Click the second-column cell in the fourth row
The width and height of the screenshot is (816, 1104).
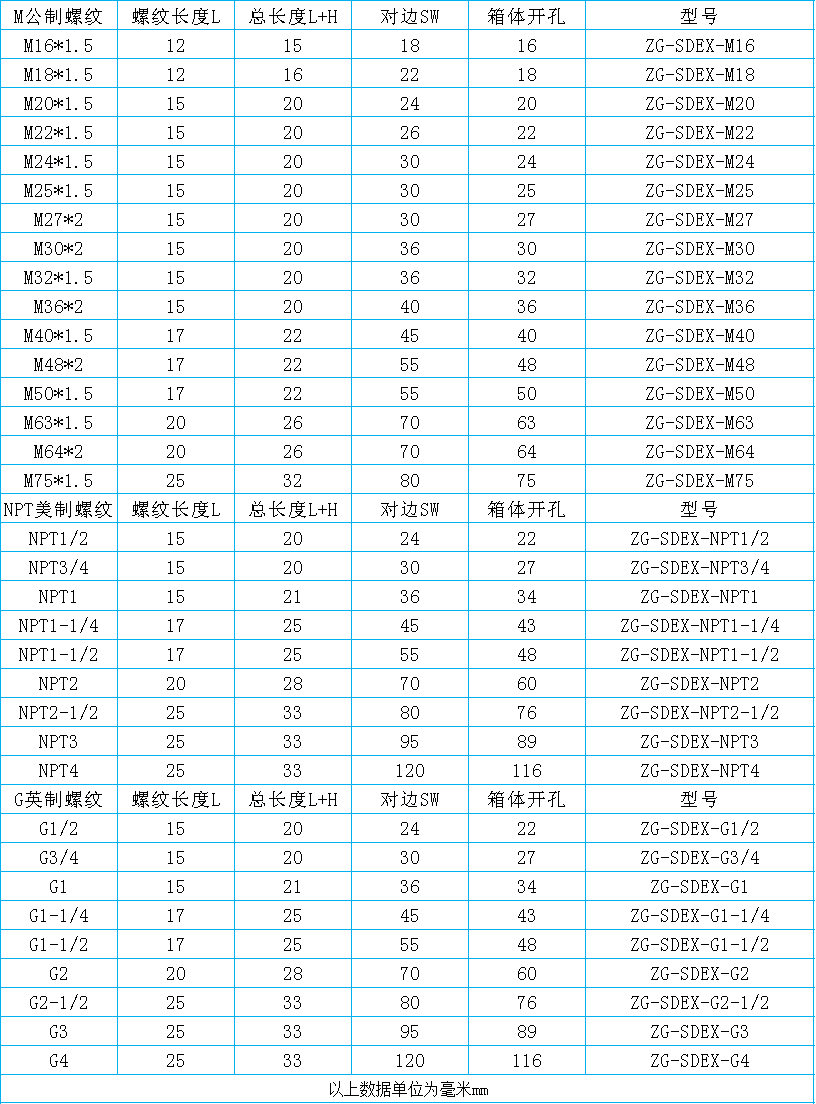(x=176, y=102)
